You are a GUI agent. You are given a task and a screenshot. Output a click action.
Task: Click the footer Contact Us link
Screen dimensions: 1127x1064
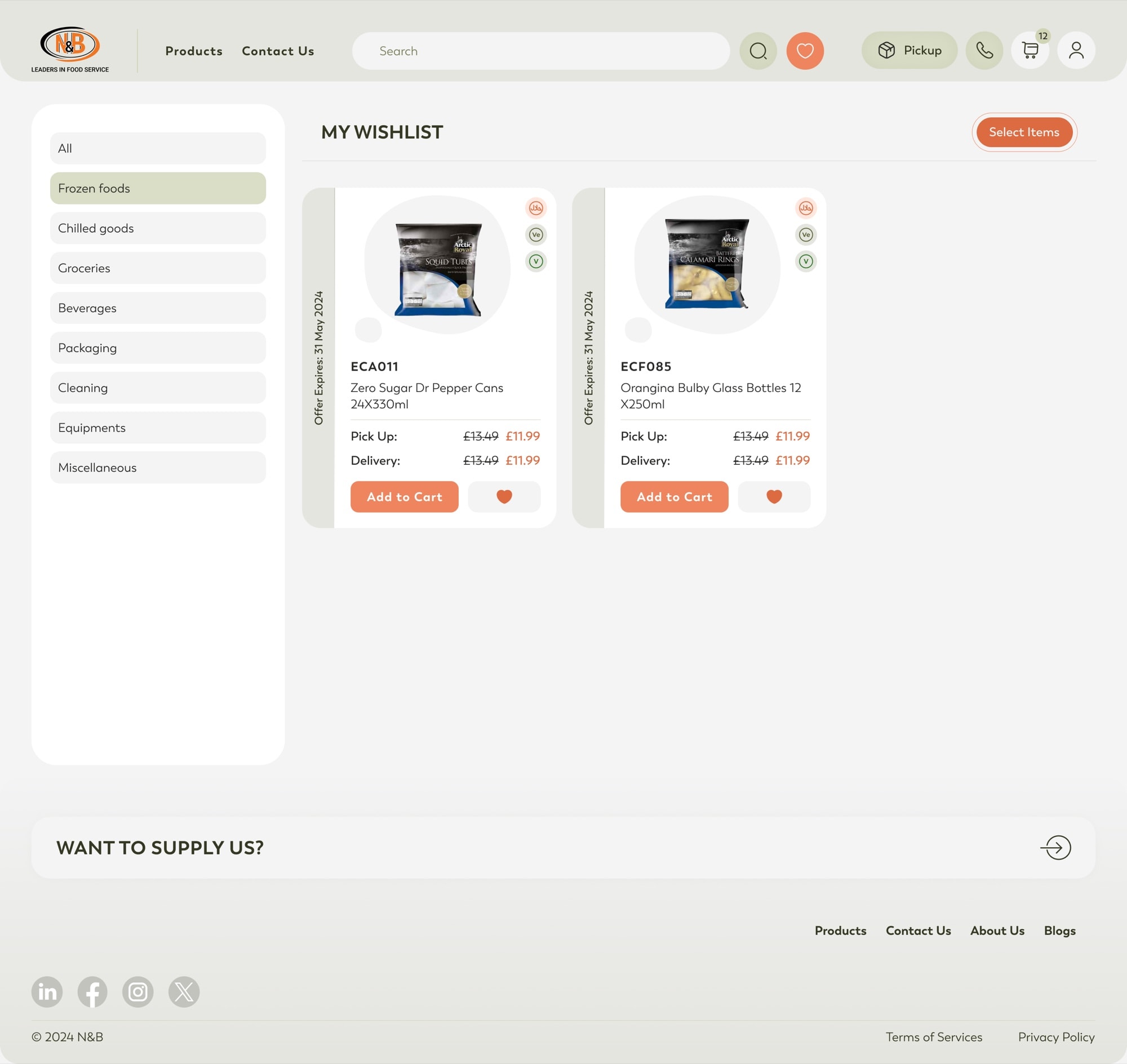click(x=918, y=931)
